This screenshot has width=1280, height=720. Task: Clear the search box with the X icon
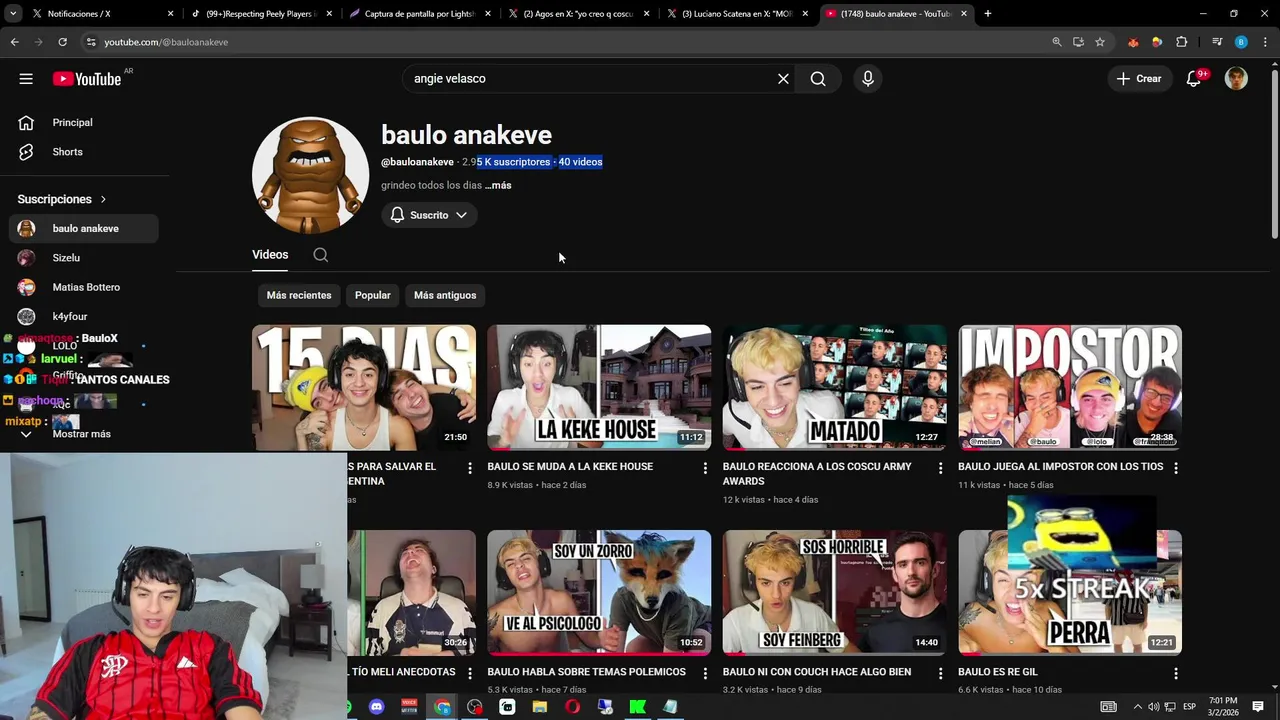click(x=783, y=79)
